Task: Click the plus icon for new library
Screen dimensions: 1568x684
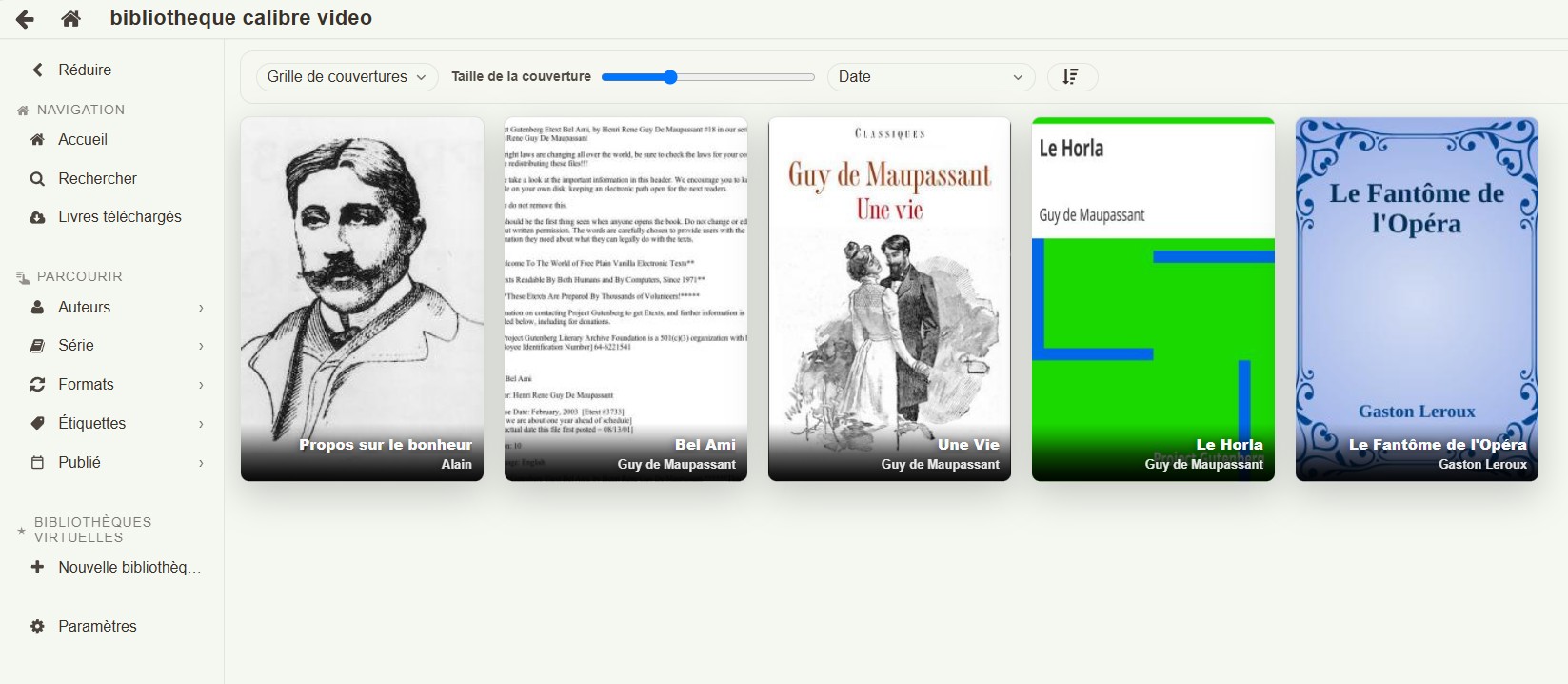Action: tap(37, 567)
